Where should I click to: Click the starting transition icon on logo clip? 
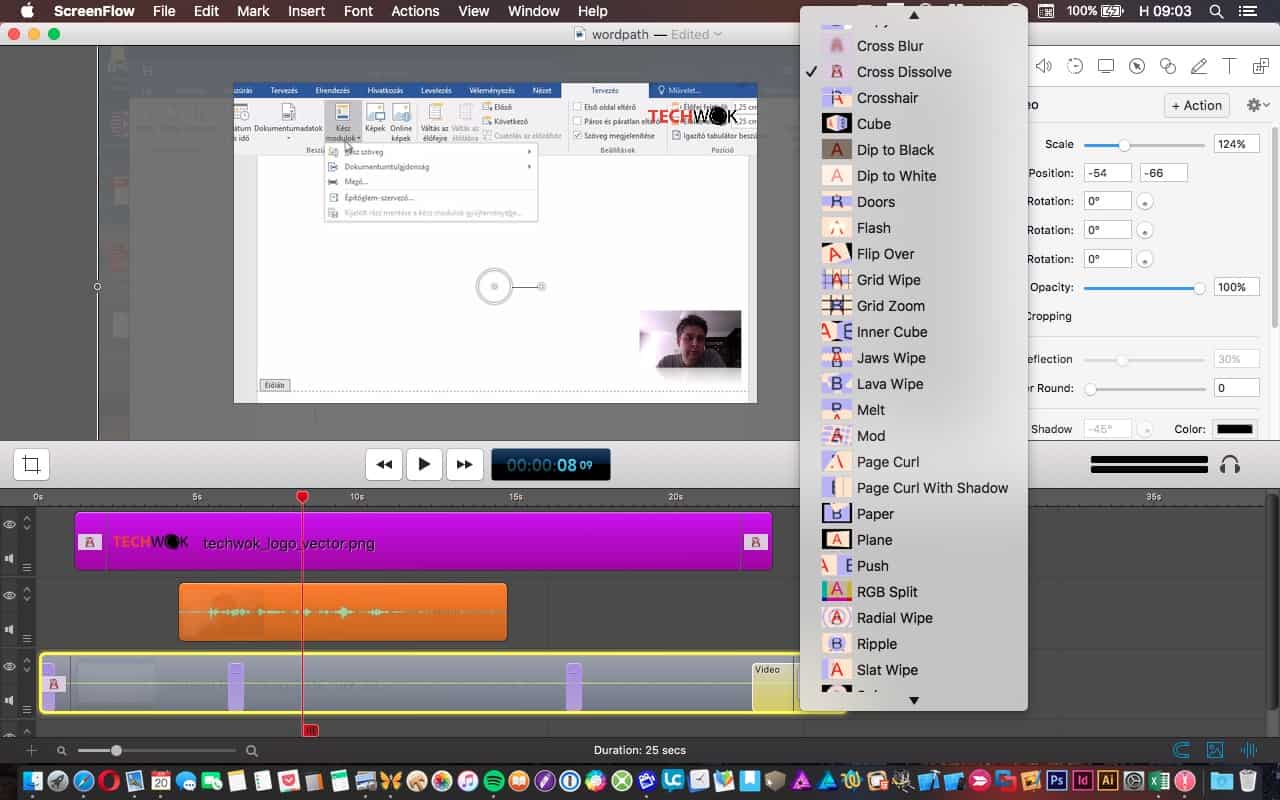[90, 542]
